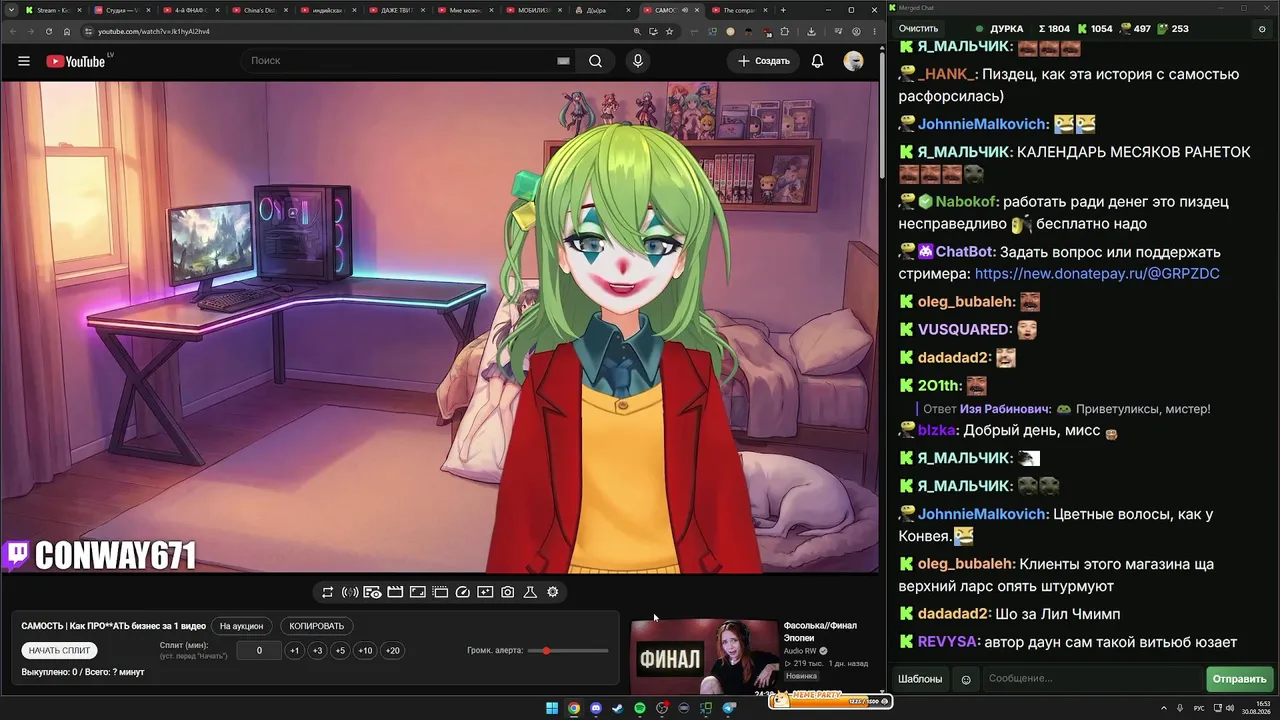Open the Windows Start menu
1280x720 pixels.
(x=551, y=708)
